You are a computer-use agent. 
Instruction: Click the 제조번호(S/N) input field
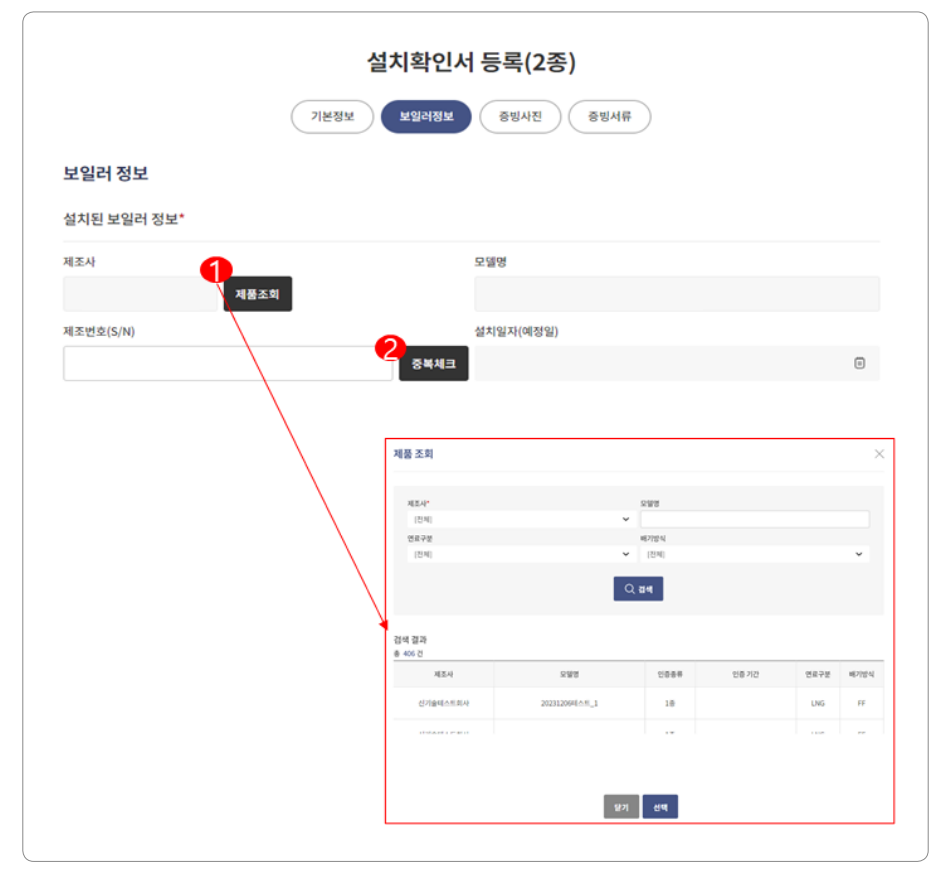228,364
